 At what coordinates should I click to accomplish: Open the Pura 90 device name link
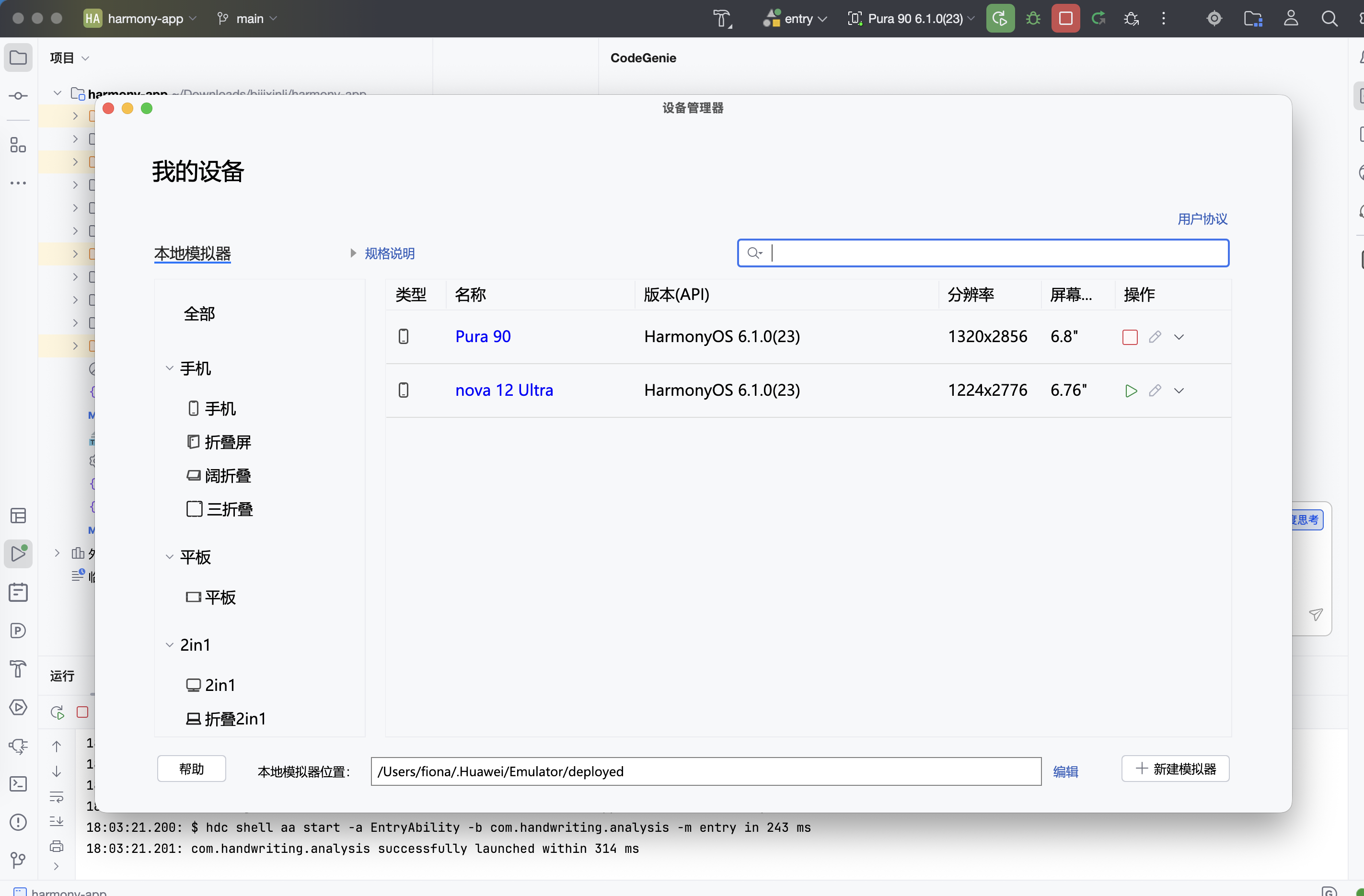[x=483, y=337]
